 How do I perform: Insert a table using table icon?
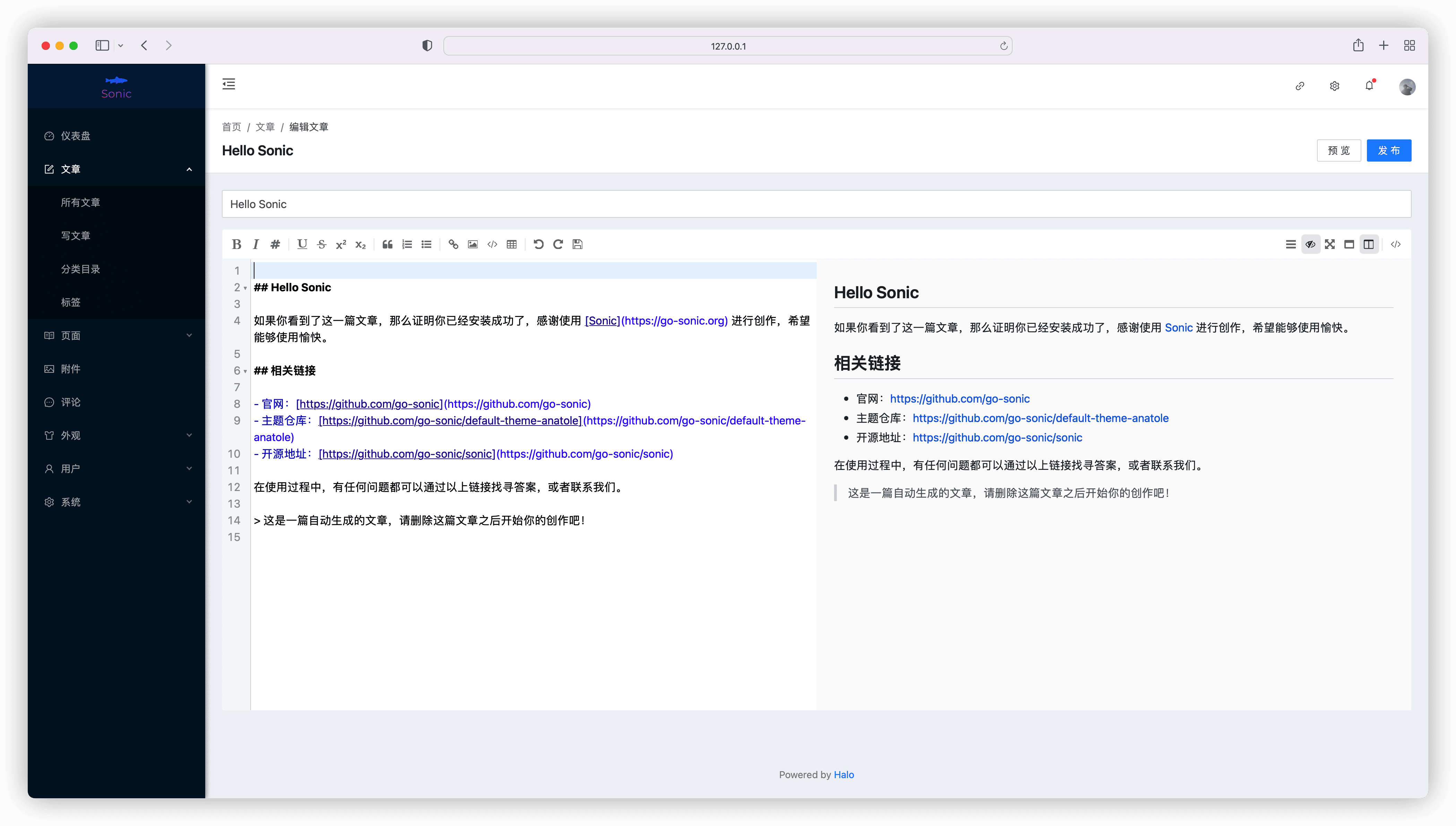(511, 244)
